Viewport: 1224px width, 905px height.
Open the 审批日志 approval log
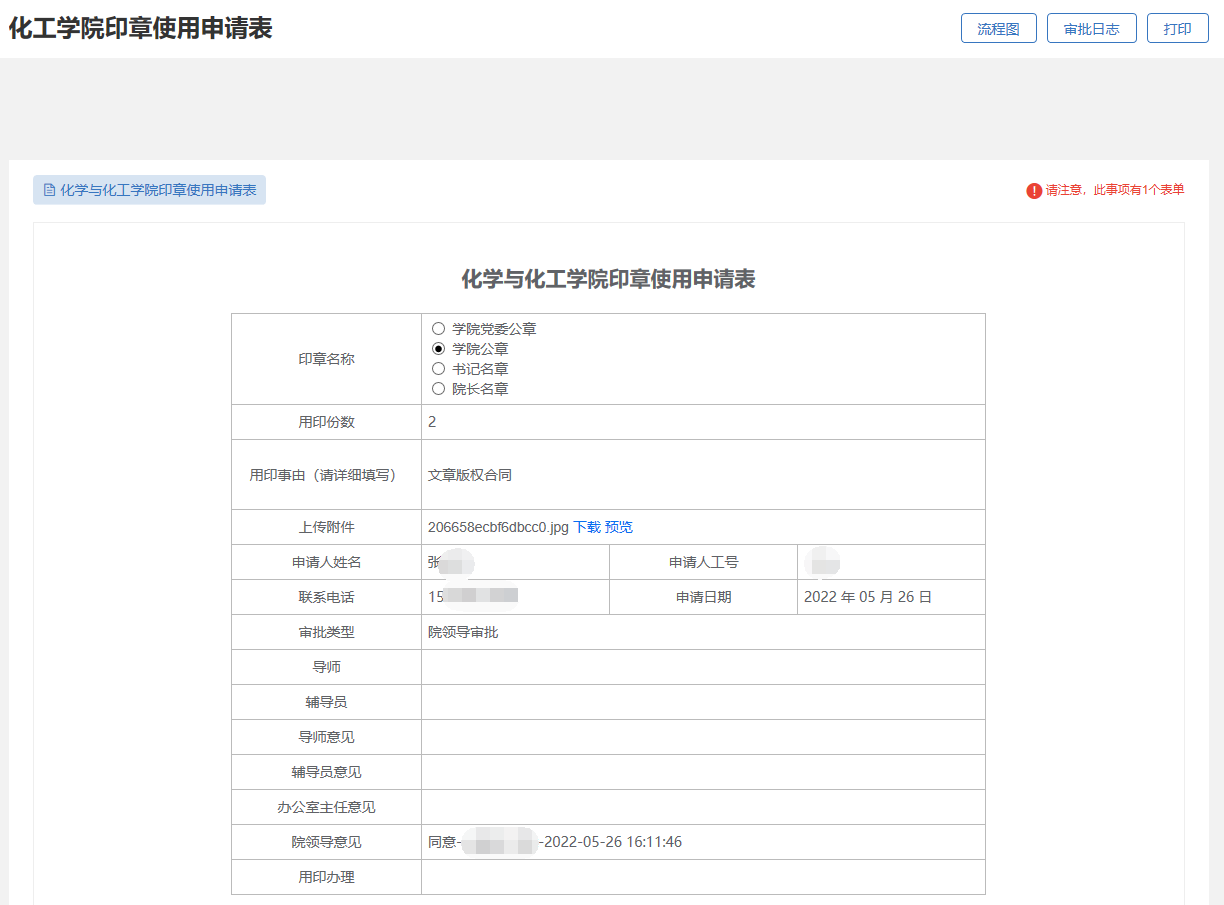[x=1091, y=29]
